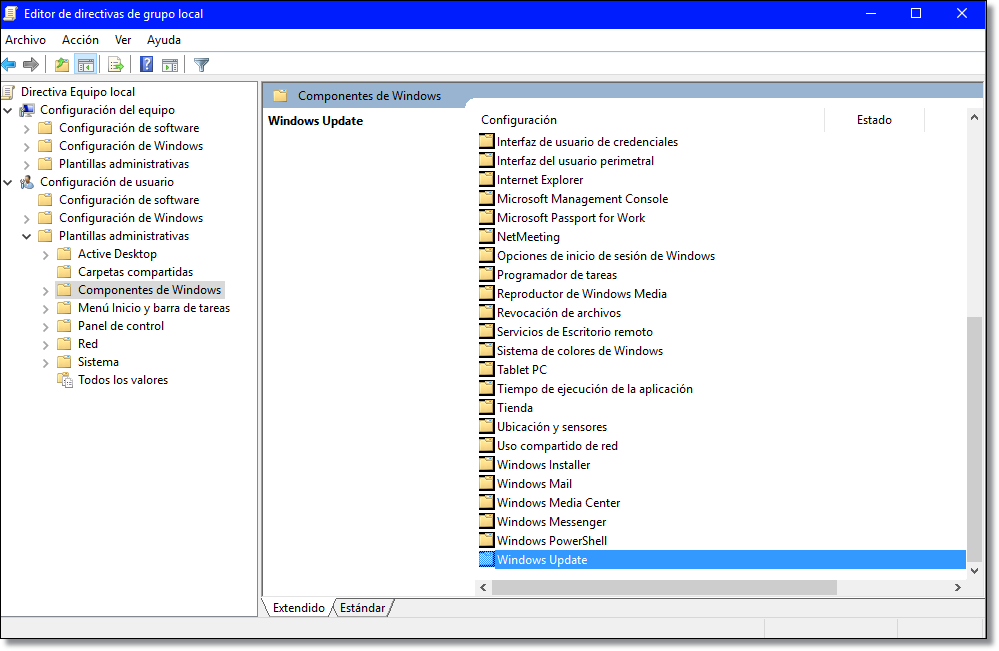Click the horizontal scrollbar left arrow
Viewport: 999px width, 651px height.
click(484, 587)
